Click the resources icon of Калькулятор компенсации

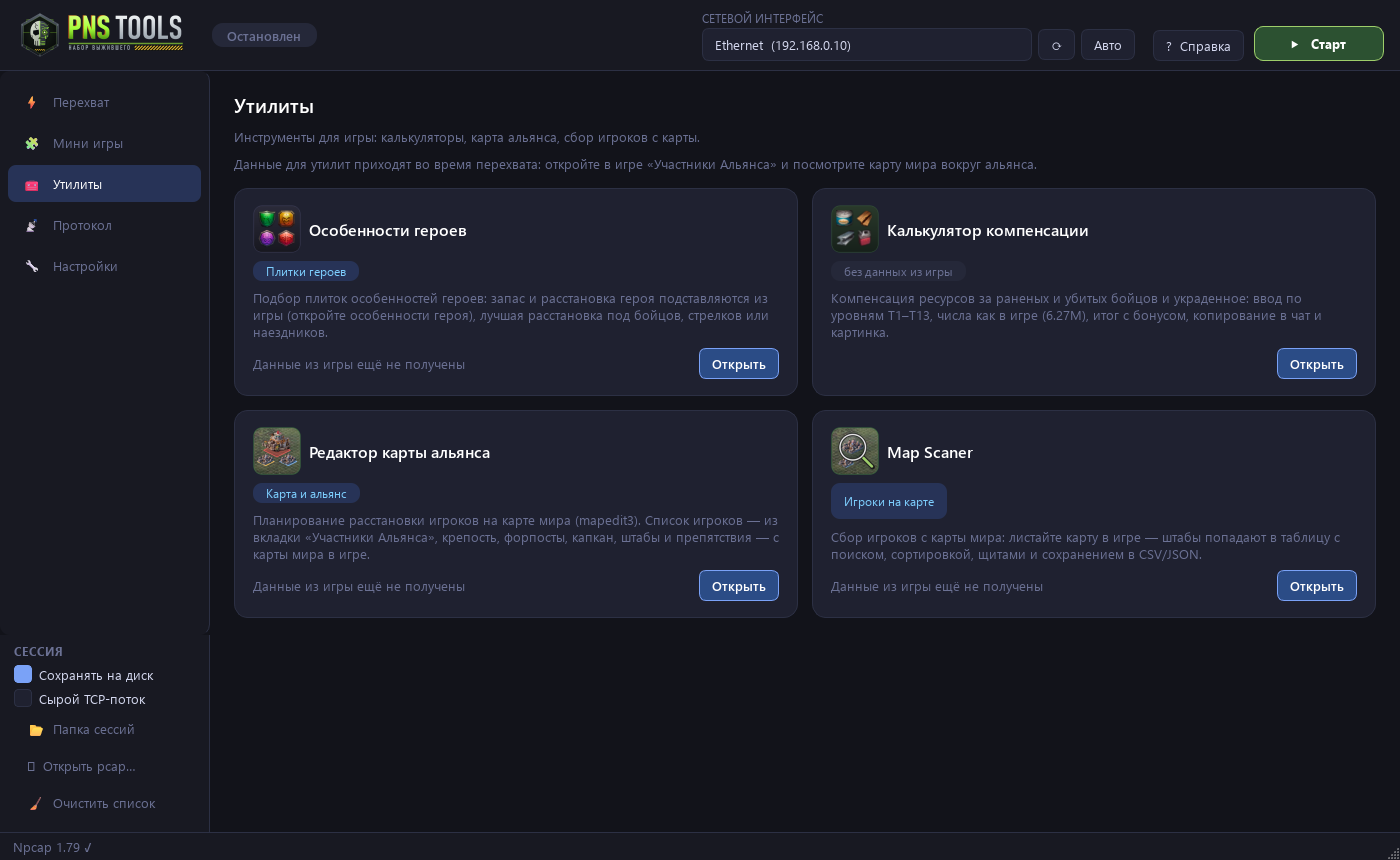[x=855, y=229]
